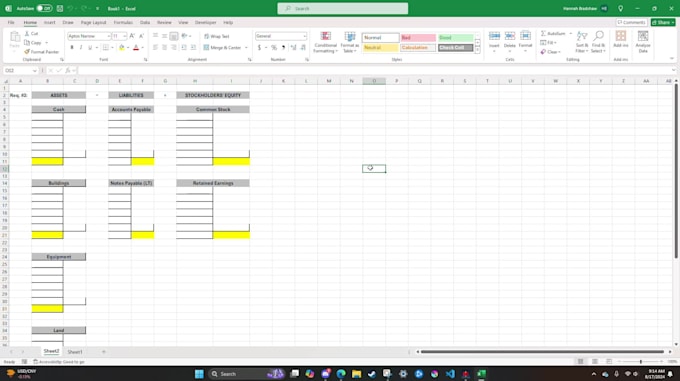Click Merge & Center

tap(222, 47)
